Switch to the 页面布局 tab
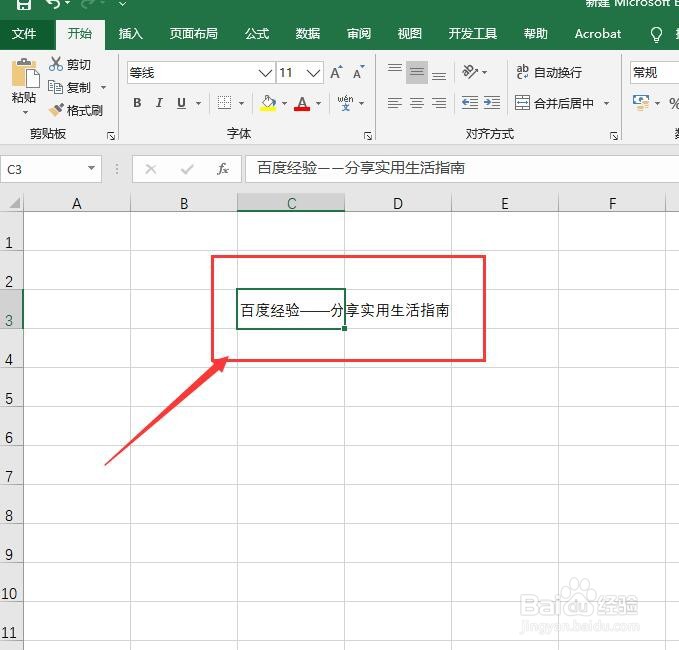This screenshot has height=650, width=679. [194, 34]
